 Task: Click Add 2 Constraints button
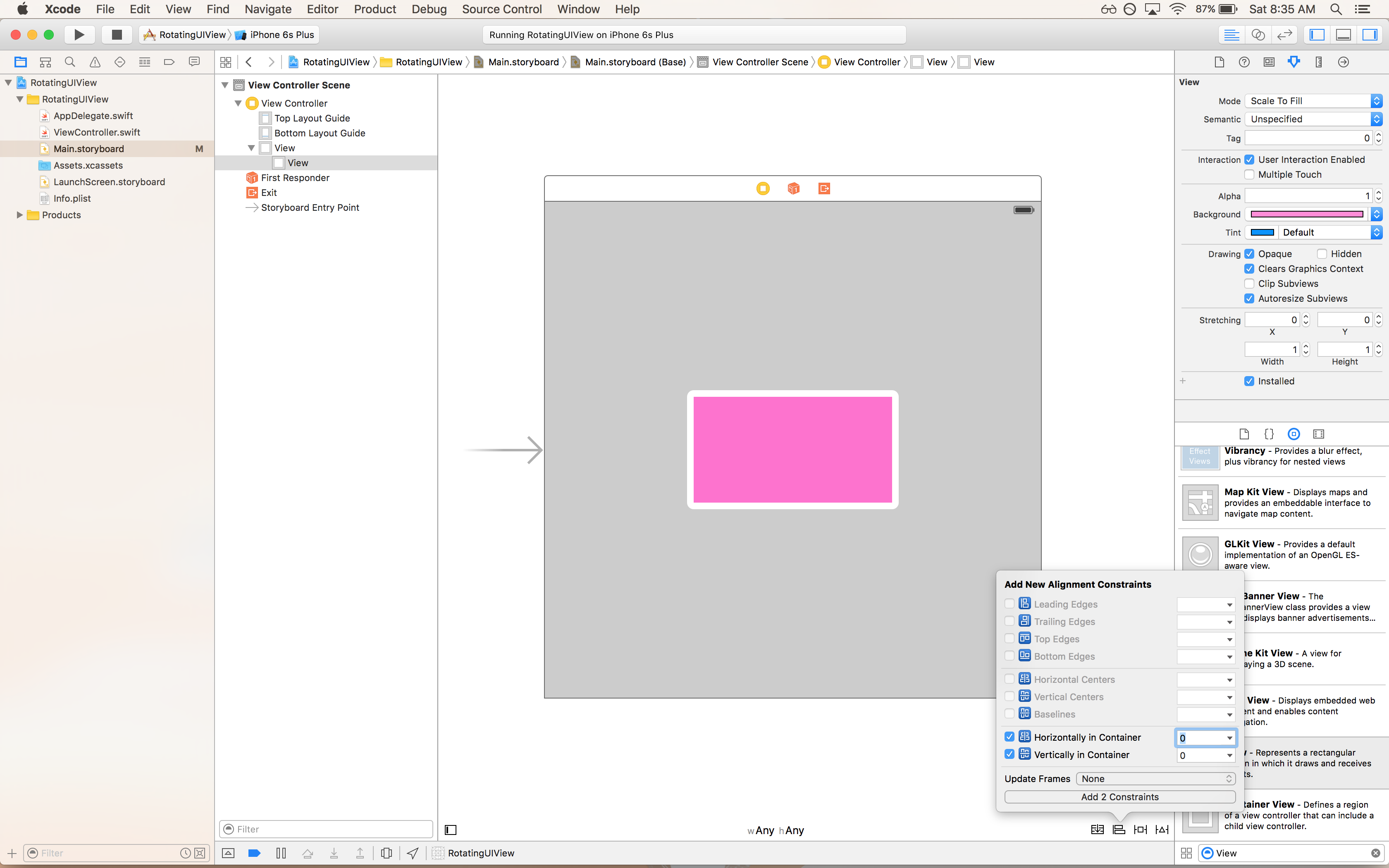(x=1120, y=797)
